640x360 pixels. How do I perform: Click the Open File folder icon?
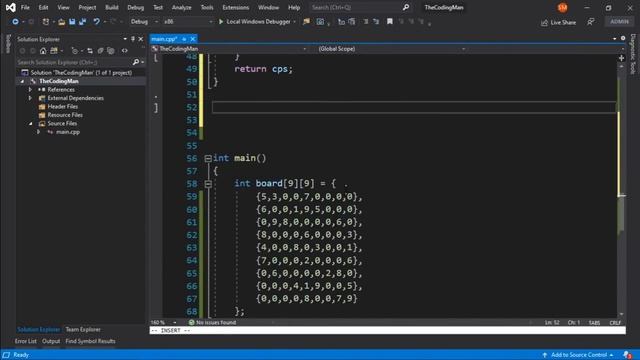click(61, 22)
